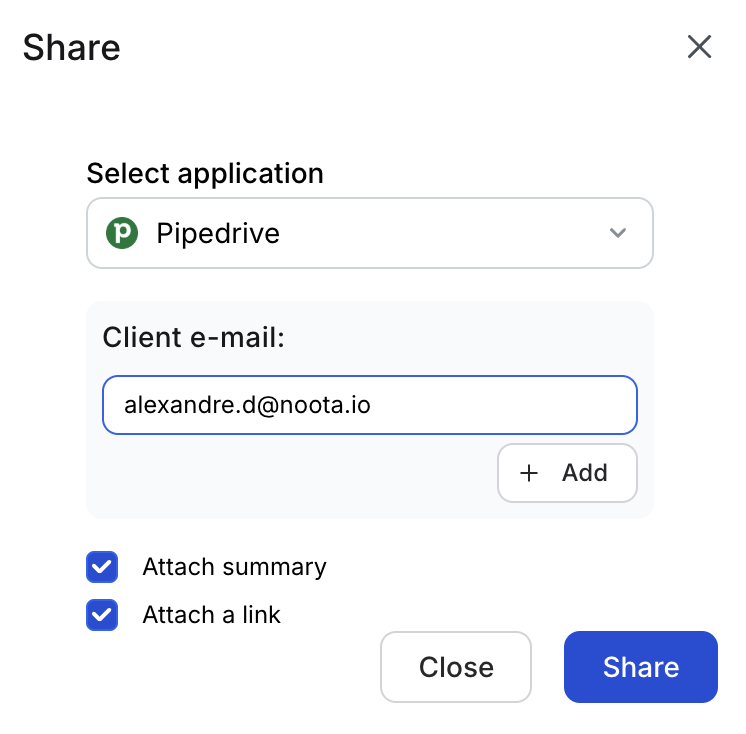The width and height of the screenshot is (746, 734).
Task: Expand the Select application dropdown chevron
Action: click(618, 233)
